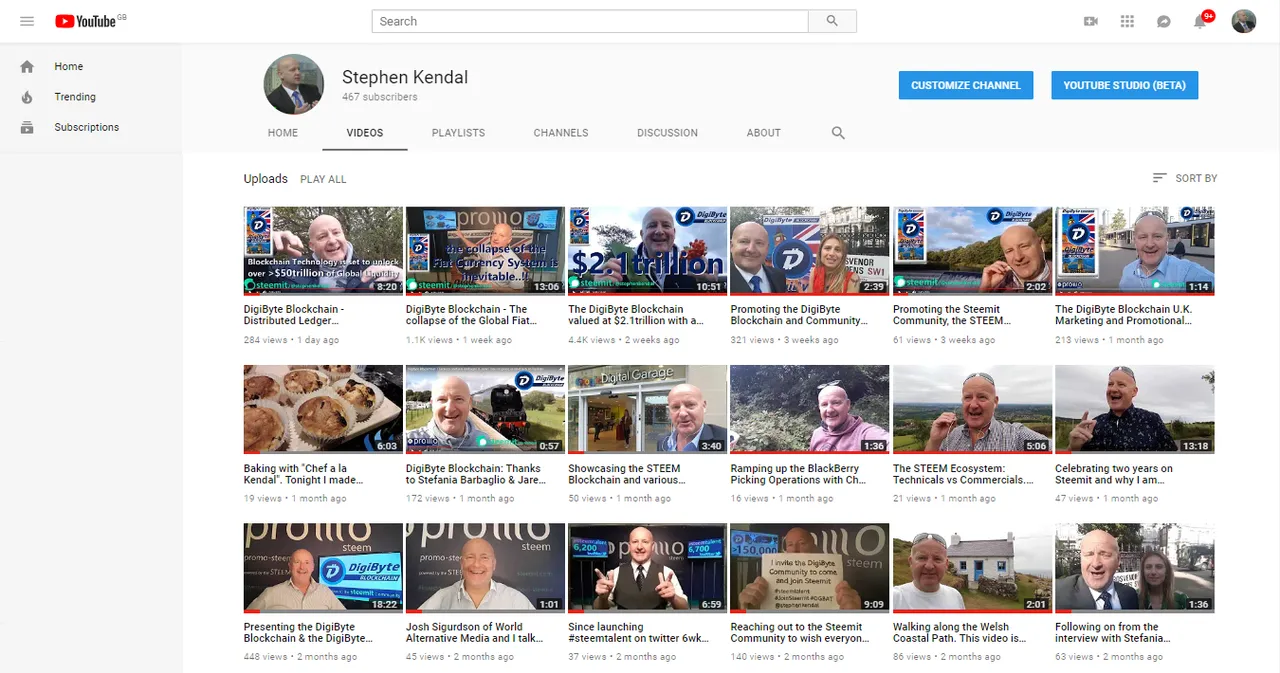Image resolution: width=1280 pixels, height=673 pixels.
Task: Open the notifications bell
Action: coord(1201,21)
